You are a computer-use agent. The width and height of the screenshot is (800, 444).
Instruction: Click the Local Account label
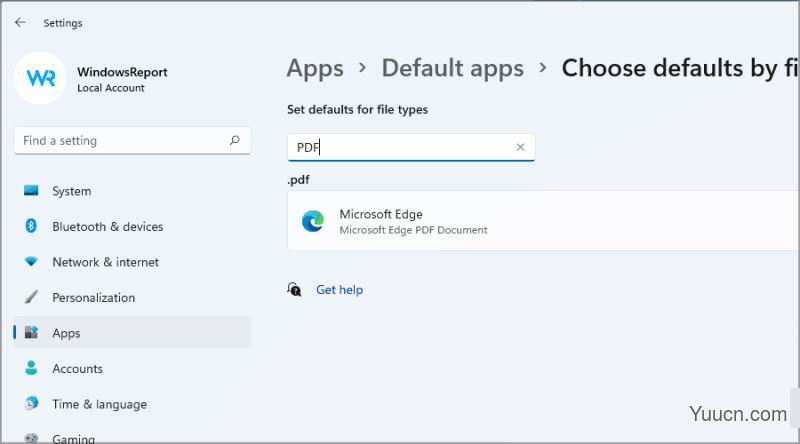click(111, 88)
